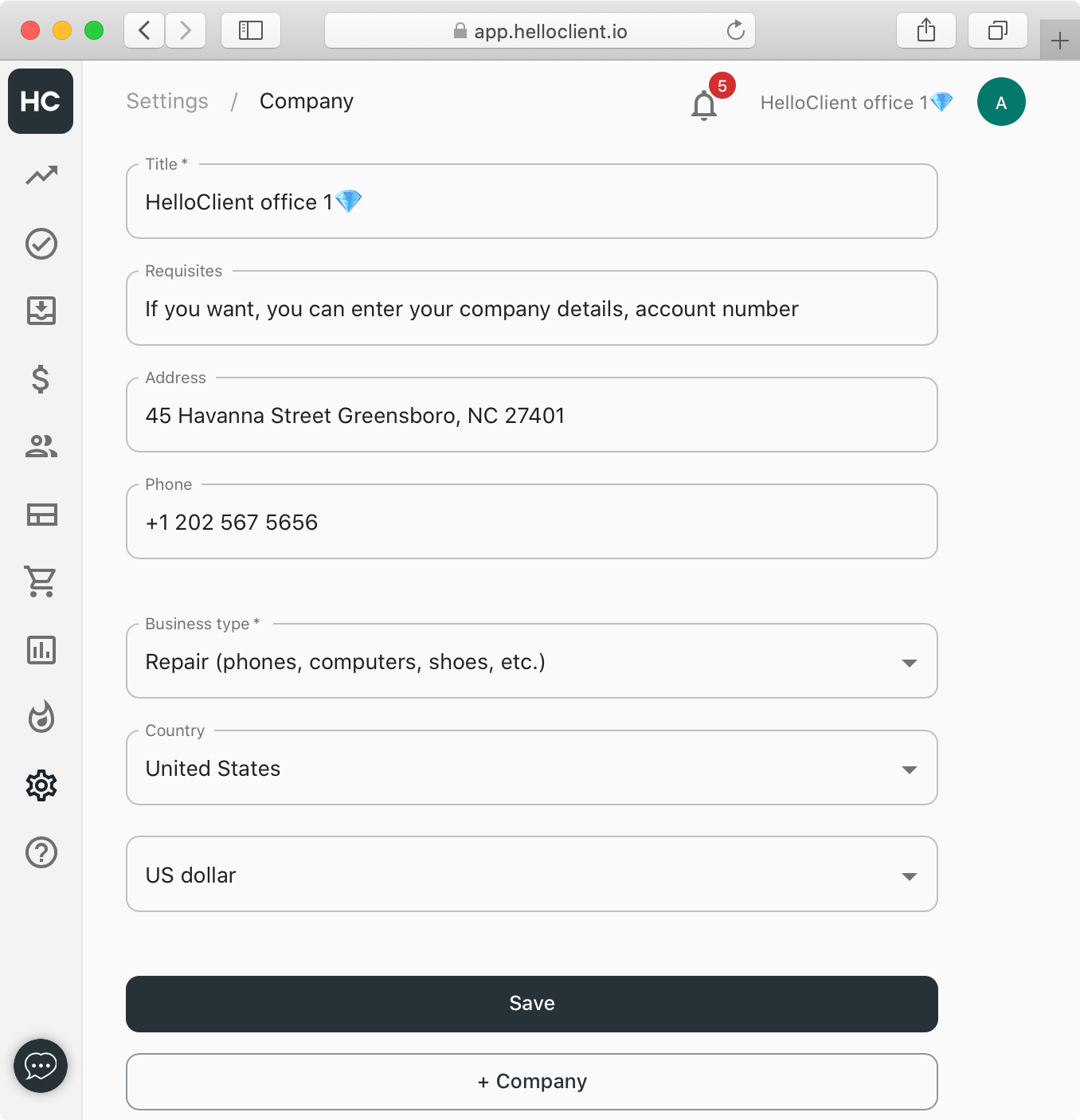The width and height of the screenshot is (1080, 1120).
Task: Reload the page in address bar
Action: [x=736, y=31]
